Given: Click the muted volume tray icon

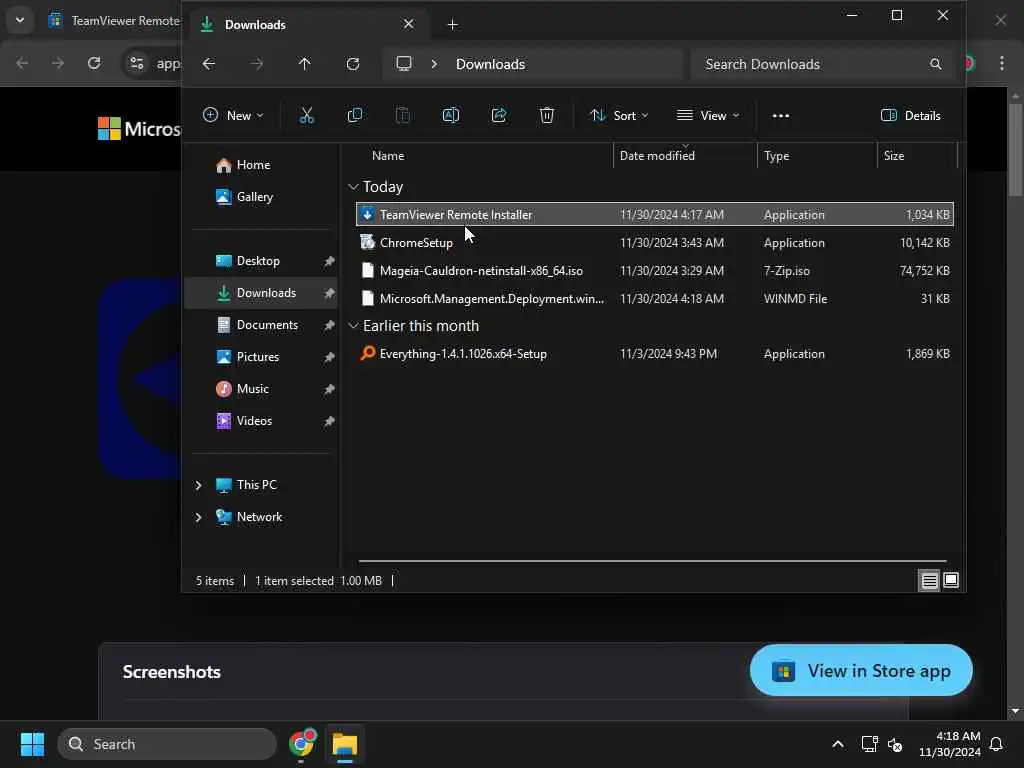Looking at the screenshot, I should click(895, 744).
